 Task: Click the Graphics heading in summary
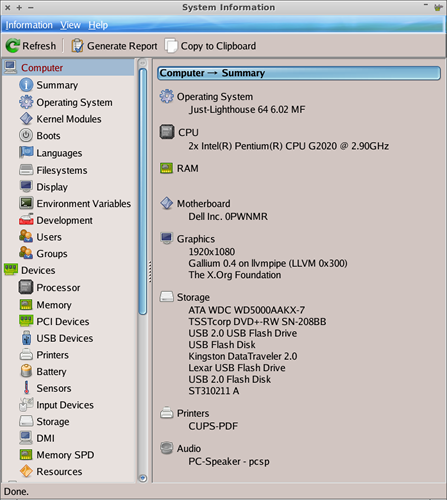click(x=196, y=239)
